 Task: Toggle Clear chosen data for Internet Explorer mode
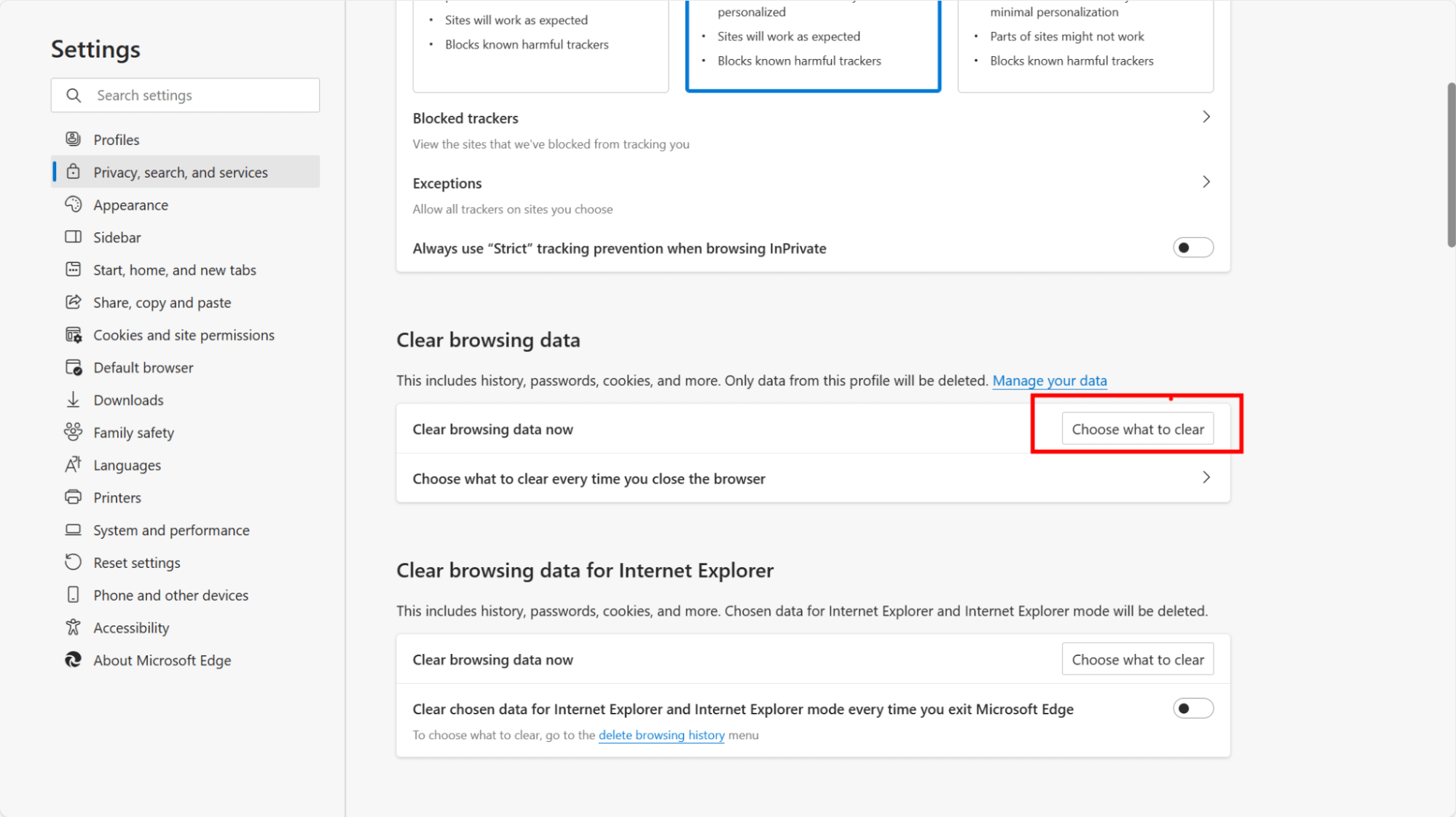point(1192,708)
